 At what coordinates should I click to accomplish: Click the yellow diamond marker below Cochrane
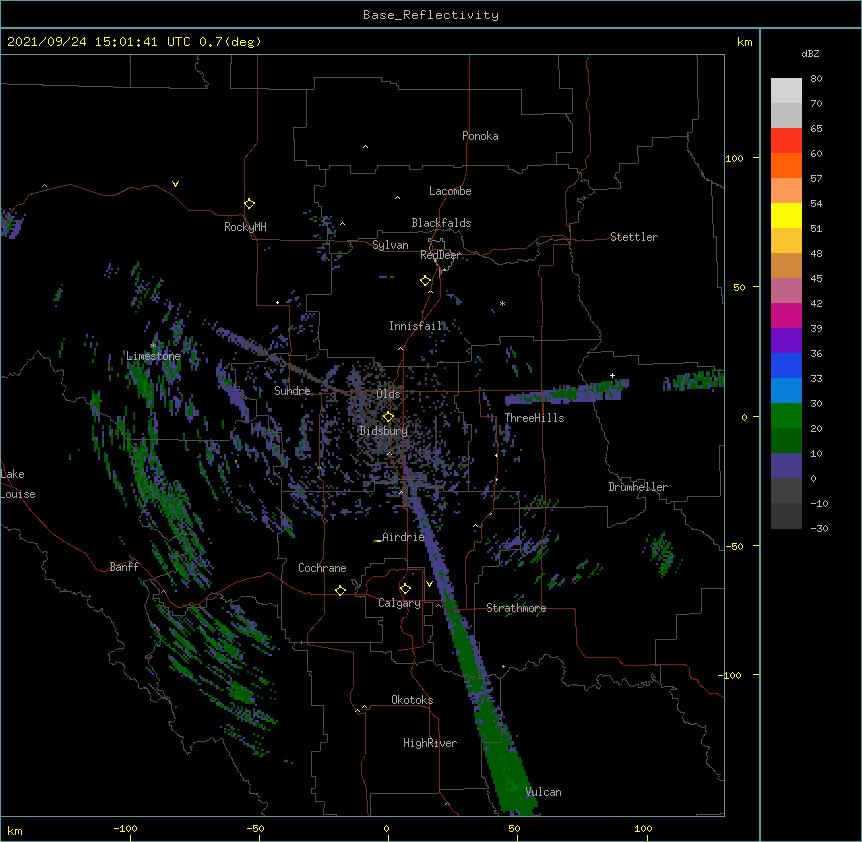pyautogui.click(x=340, y=590)
